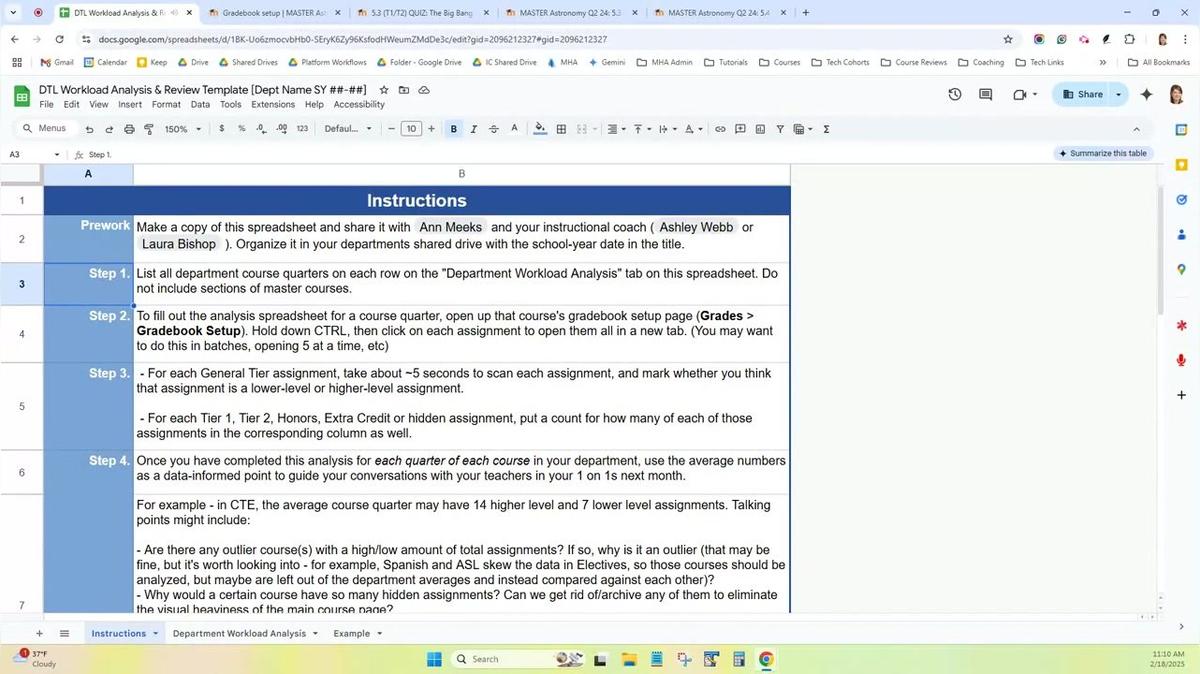Click the print icon in toolbar
The image size is (1200, 674).
click(x=129, y=129)
